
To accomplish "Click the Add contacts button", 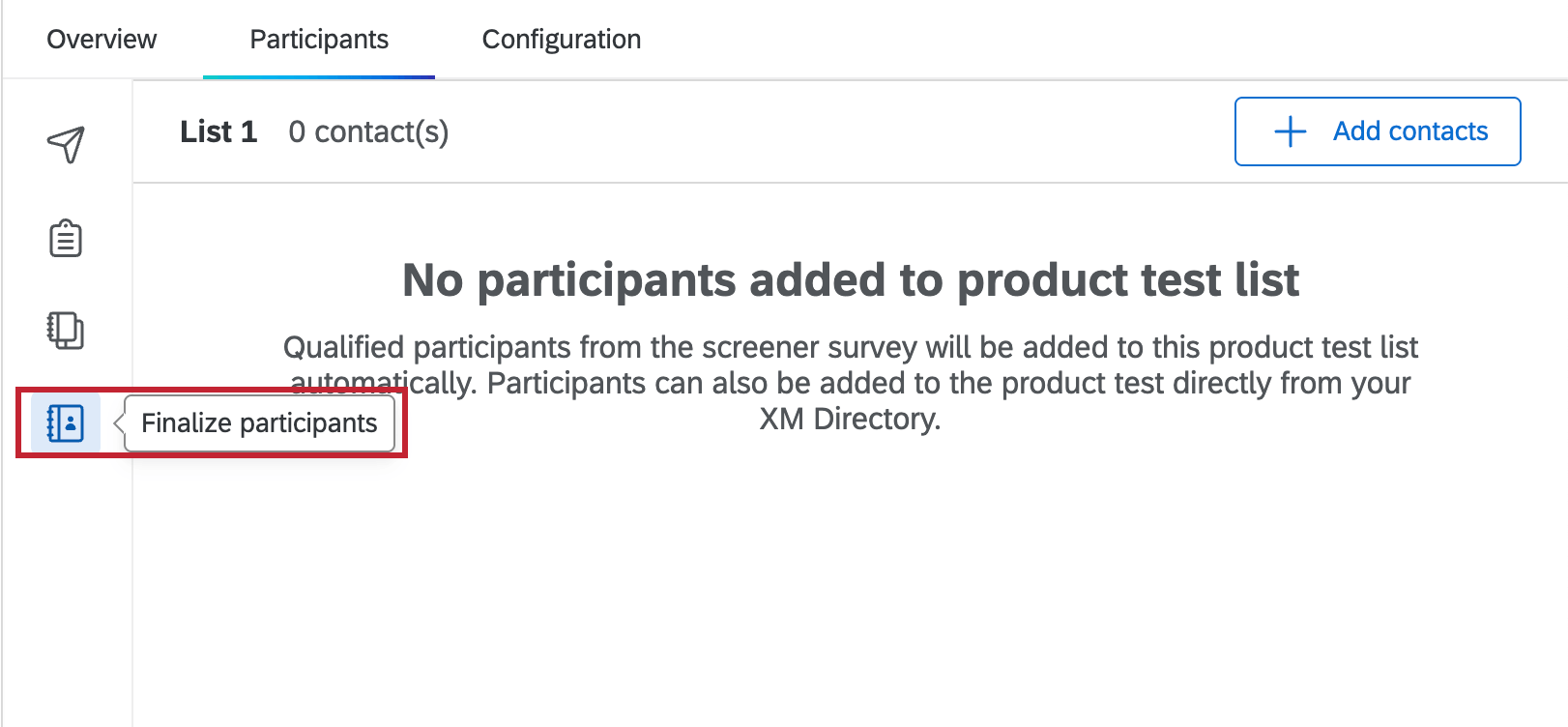I will [1377, 131].
